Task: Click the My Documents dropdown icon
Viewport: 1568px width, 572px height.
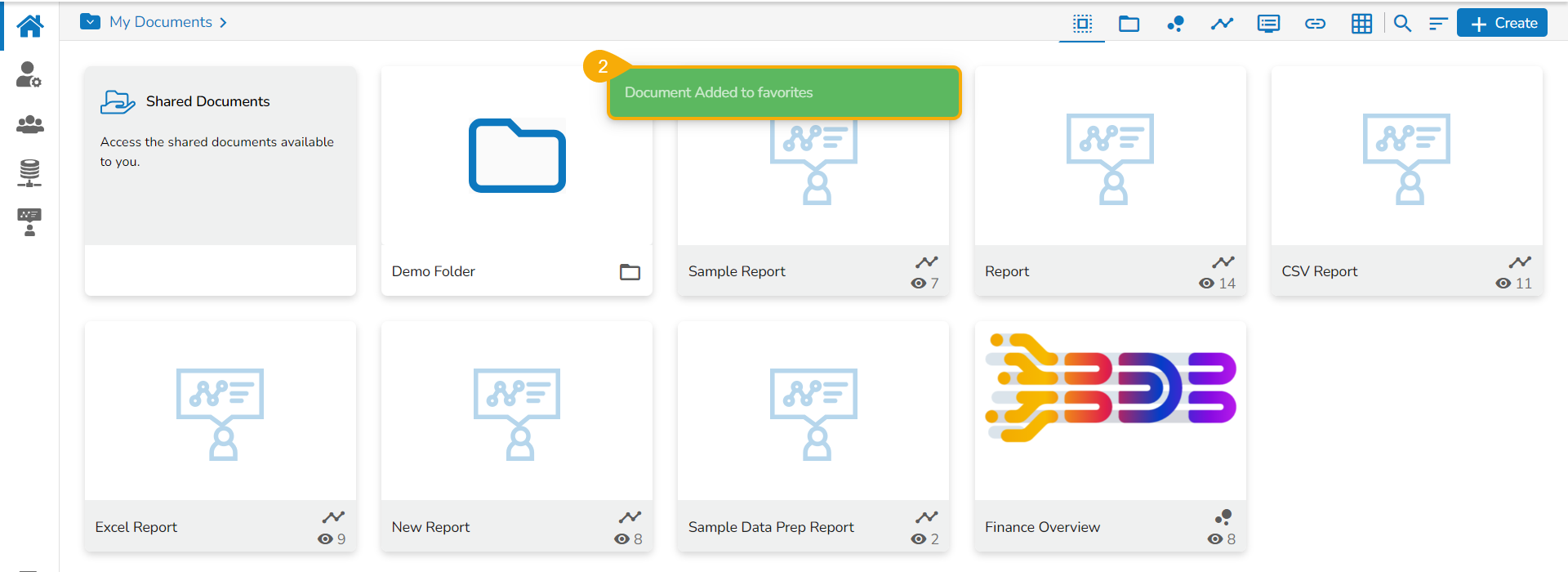Action: pyautogui.click(x=90, y=22)
